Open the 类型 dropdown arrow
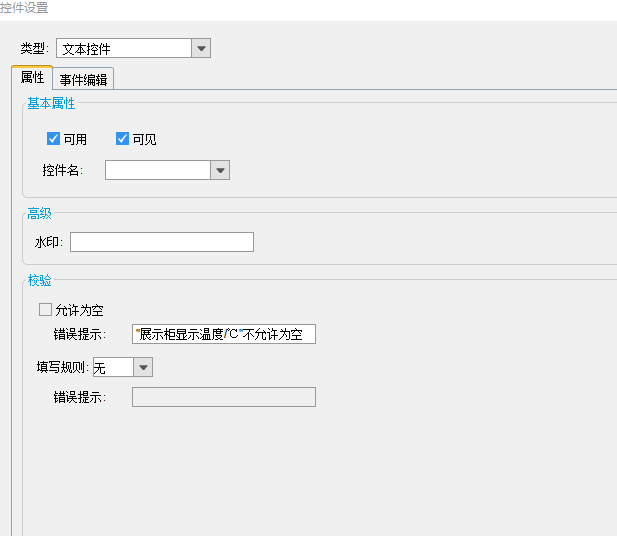 pyautogui.click(x=201, y=48)
